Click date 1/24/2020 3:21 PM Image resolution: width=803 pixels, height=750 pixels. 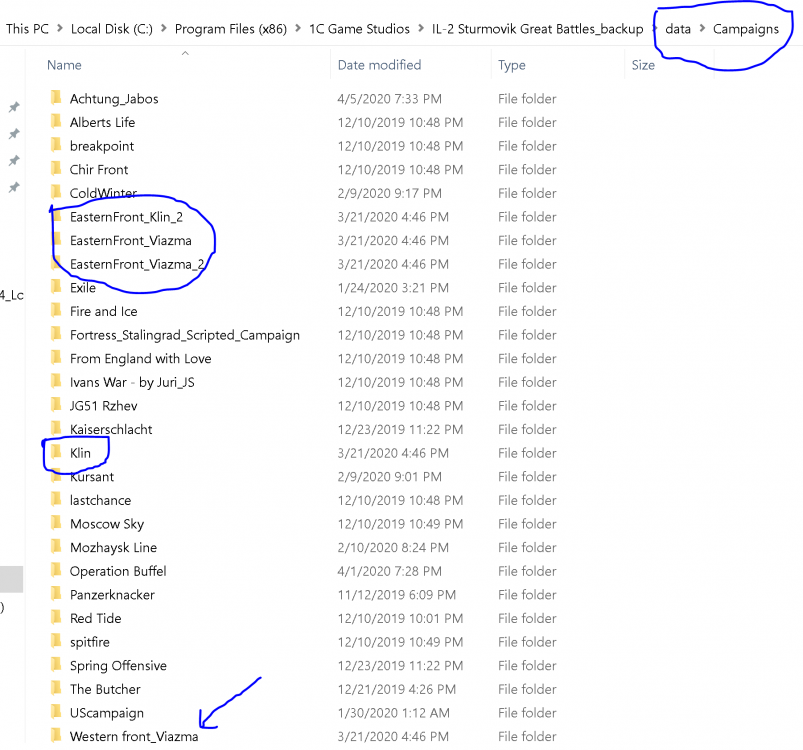(x=393, y=288)
